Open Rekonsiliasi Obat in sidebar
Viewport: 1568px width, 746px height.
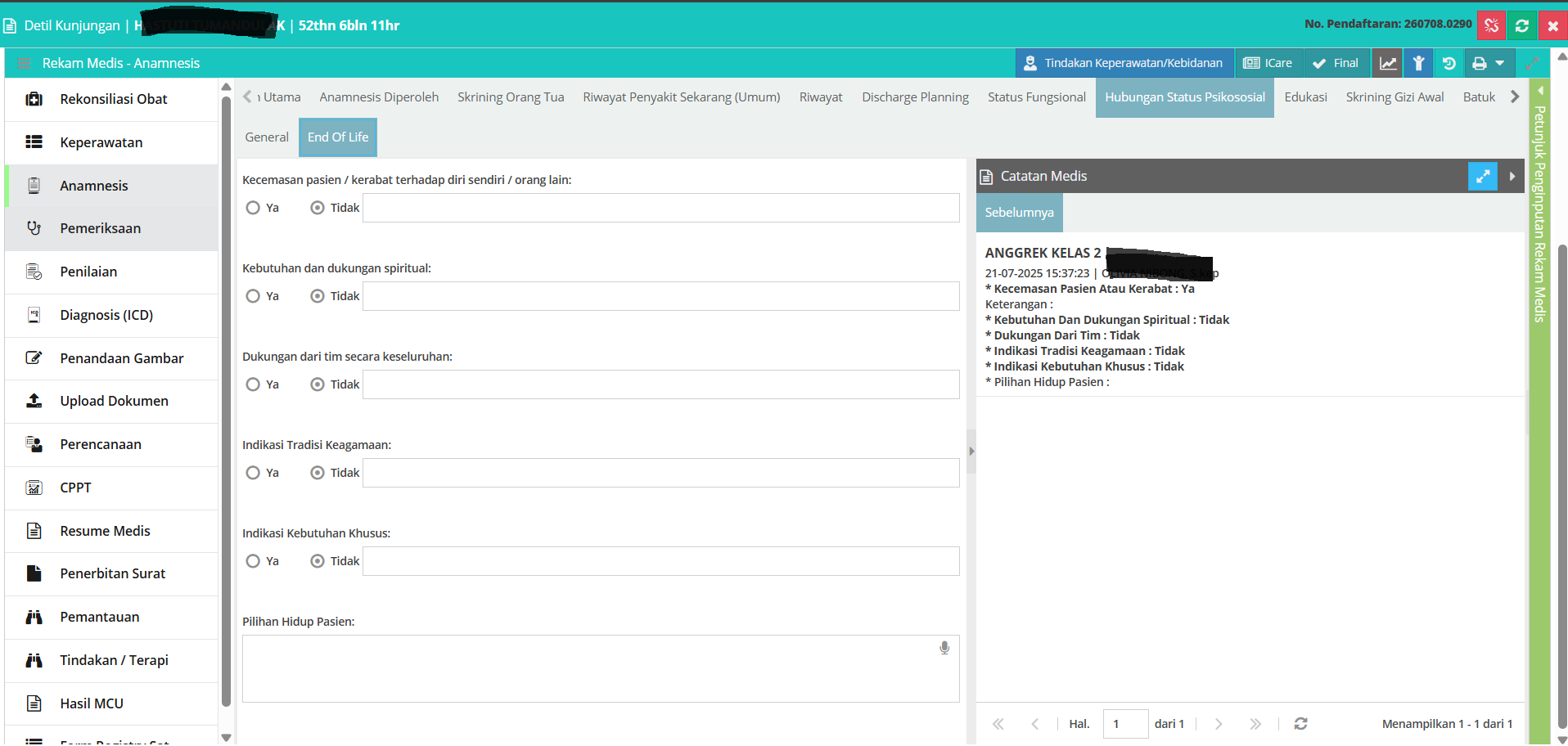112,99
